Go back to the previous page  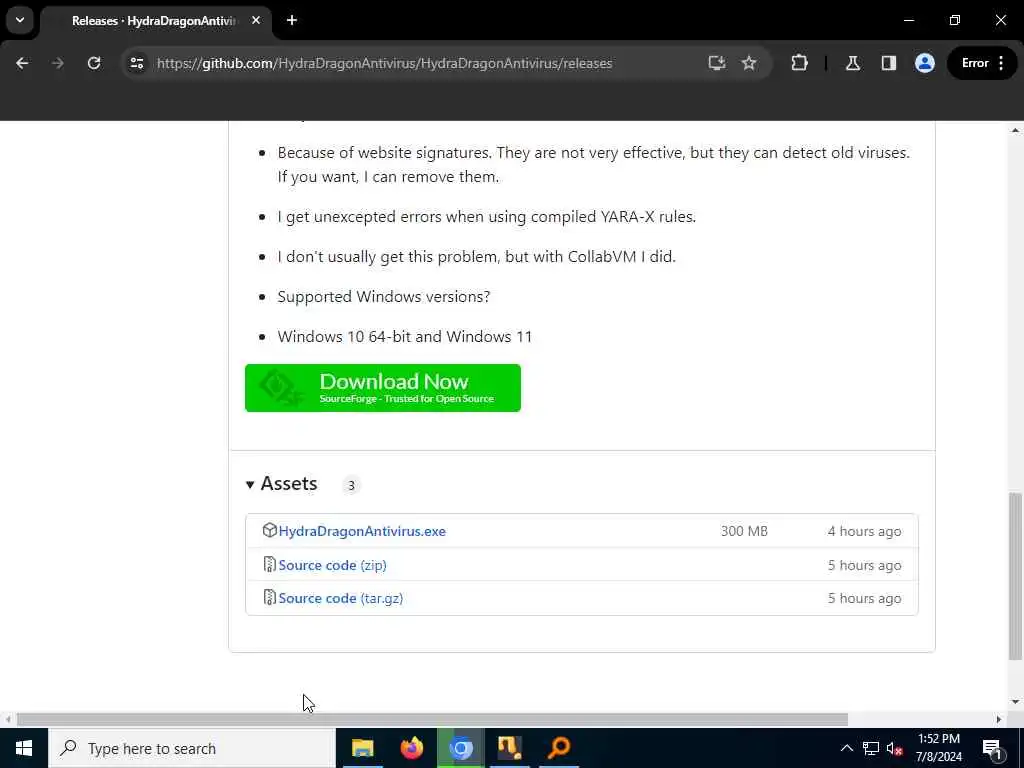pos(22,63)
